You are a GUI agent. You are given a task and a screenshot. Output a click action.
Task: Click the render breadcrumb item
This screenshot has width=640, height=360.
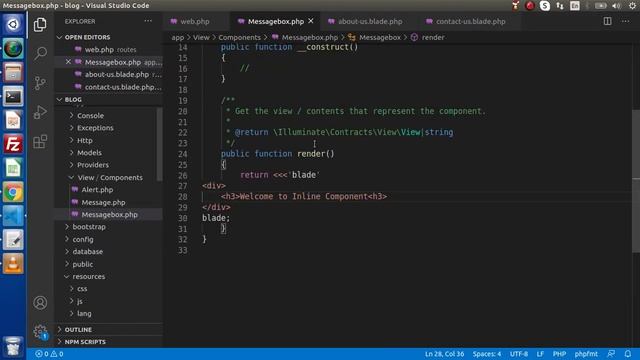tap(433, 37)
